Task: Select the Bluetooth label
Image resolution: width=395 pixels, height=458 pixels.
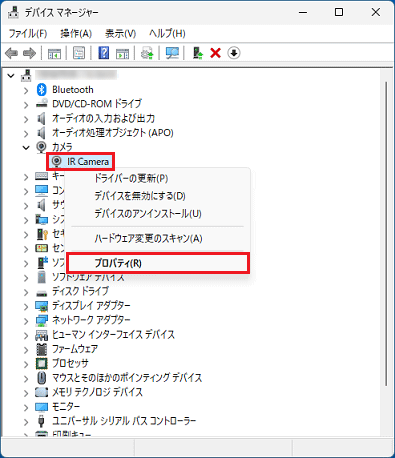Action: tap(73, 90)
